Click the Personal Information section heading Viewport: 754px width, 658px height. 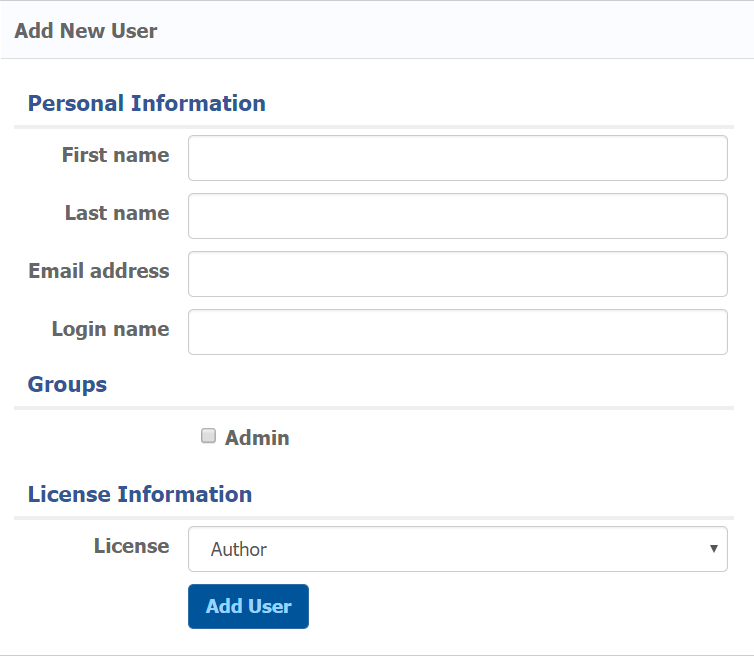[147, 103]
